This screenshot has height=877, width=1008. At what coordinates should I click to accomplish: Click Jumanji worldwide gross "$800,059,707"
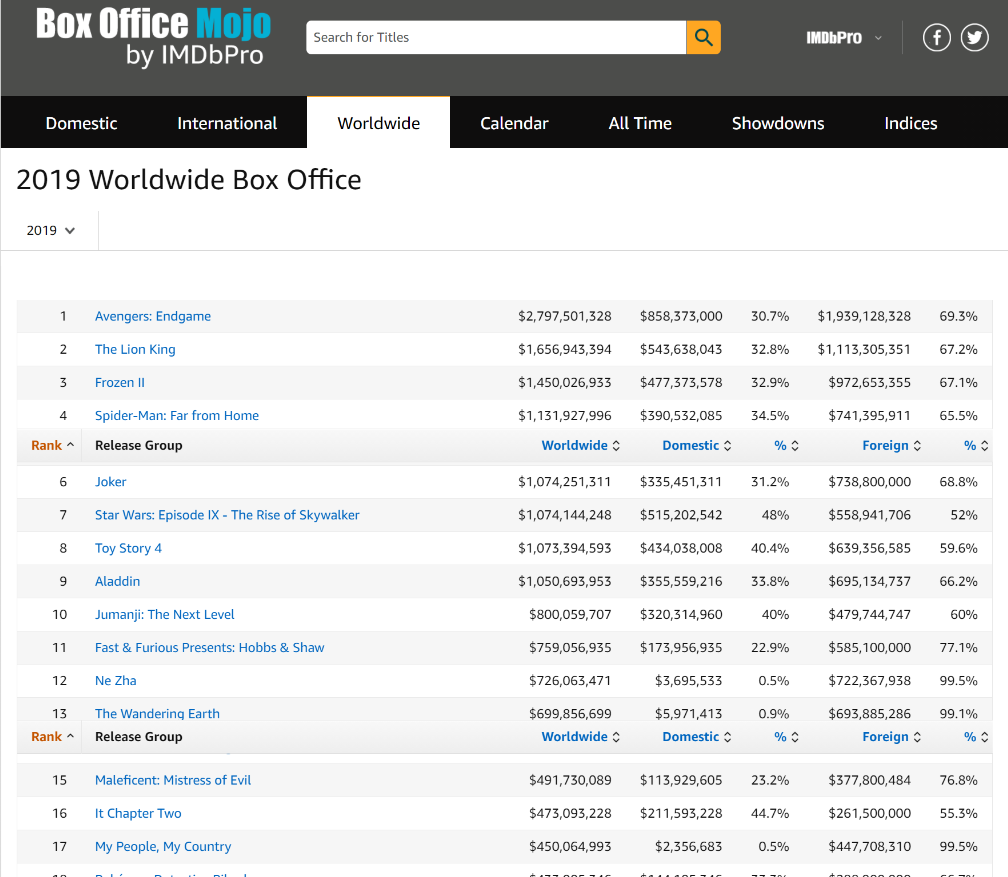570,614
